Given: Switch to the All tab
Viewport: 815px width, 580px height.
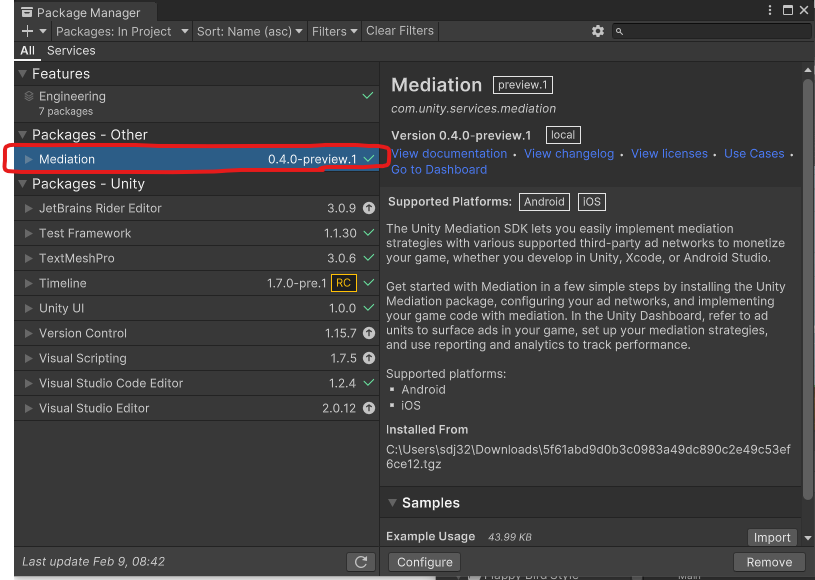Looking at the screenshot, I should (x=28, y=50).
